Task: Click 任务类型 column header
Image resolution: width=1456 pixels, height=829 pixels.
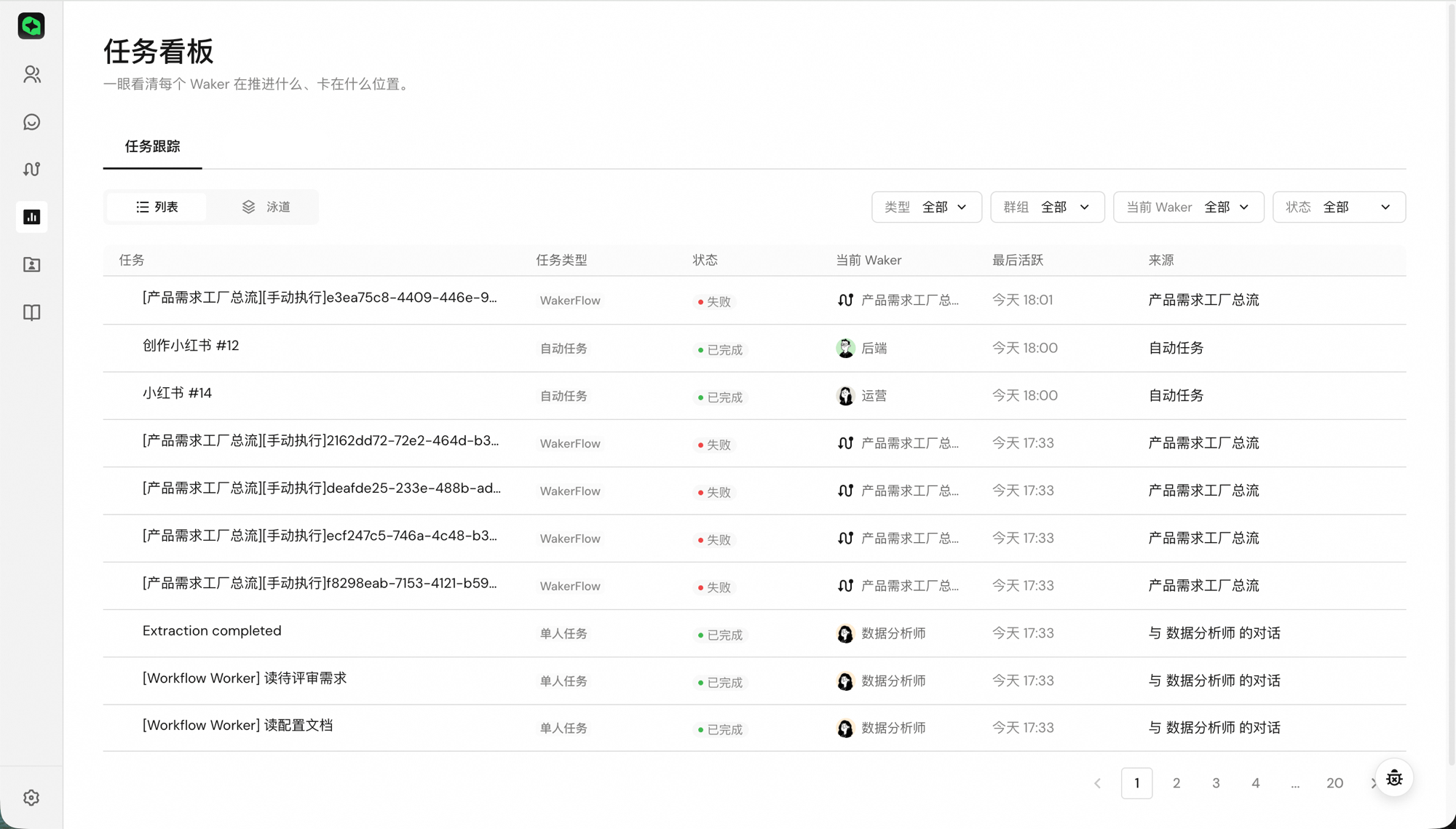Action: [561, 261]
